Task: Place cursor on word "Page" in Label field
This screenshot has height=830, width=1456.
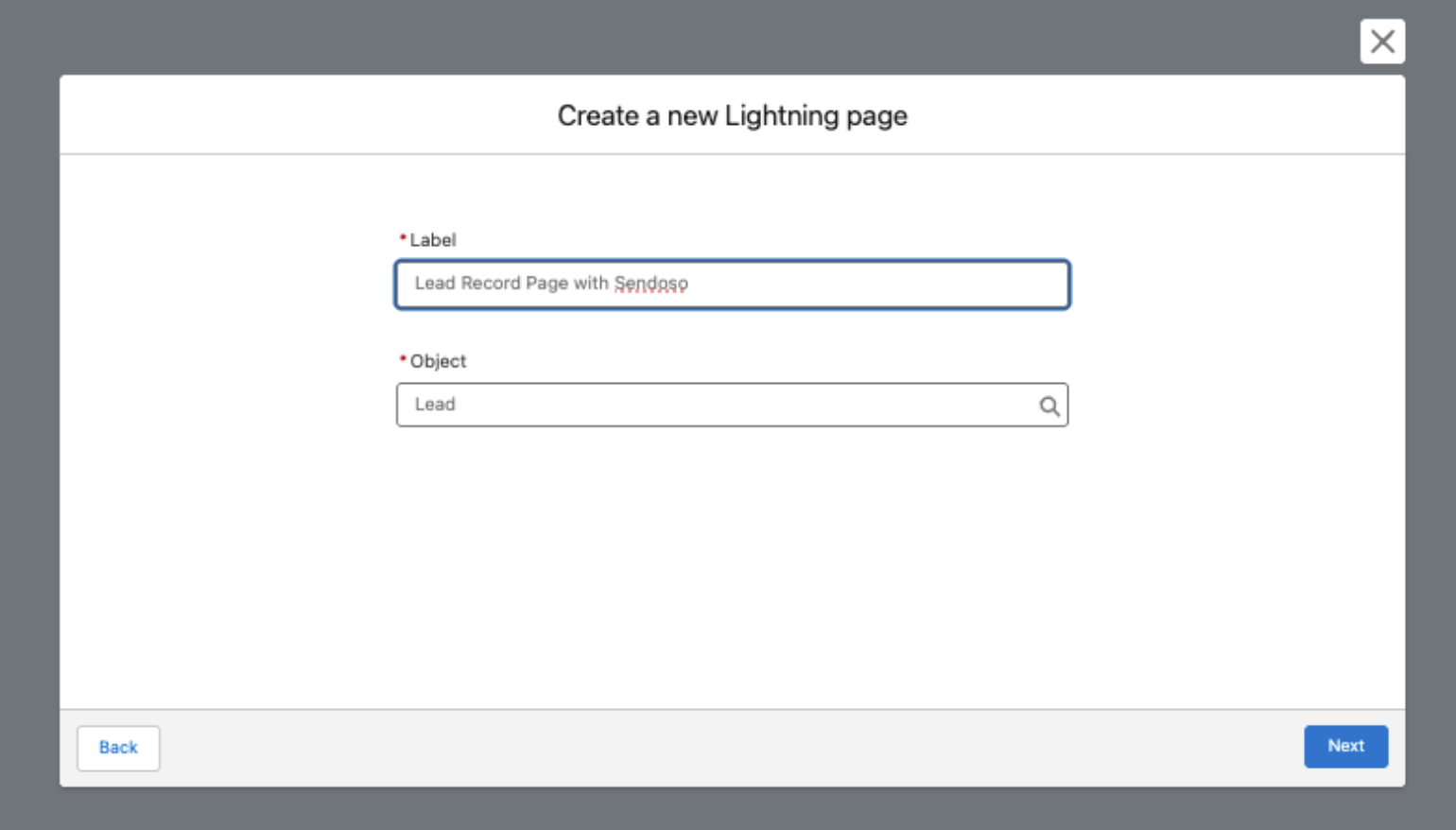Action: pos(546,284)
